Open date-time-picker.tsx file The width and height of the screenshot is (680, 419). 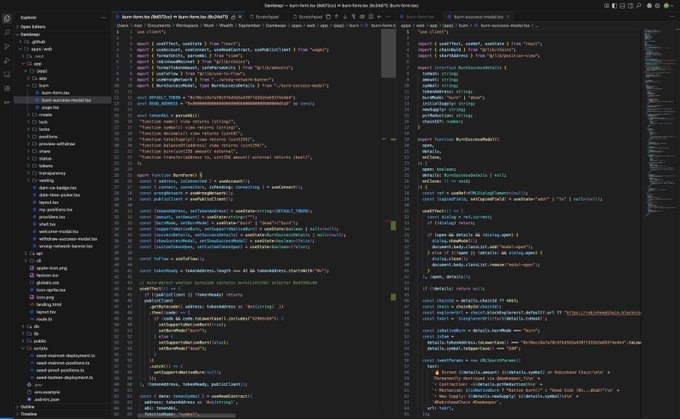point(59,195)
